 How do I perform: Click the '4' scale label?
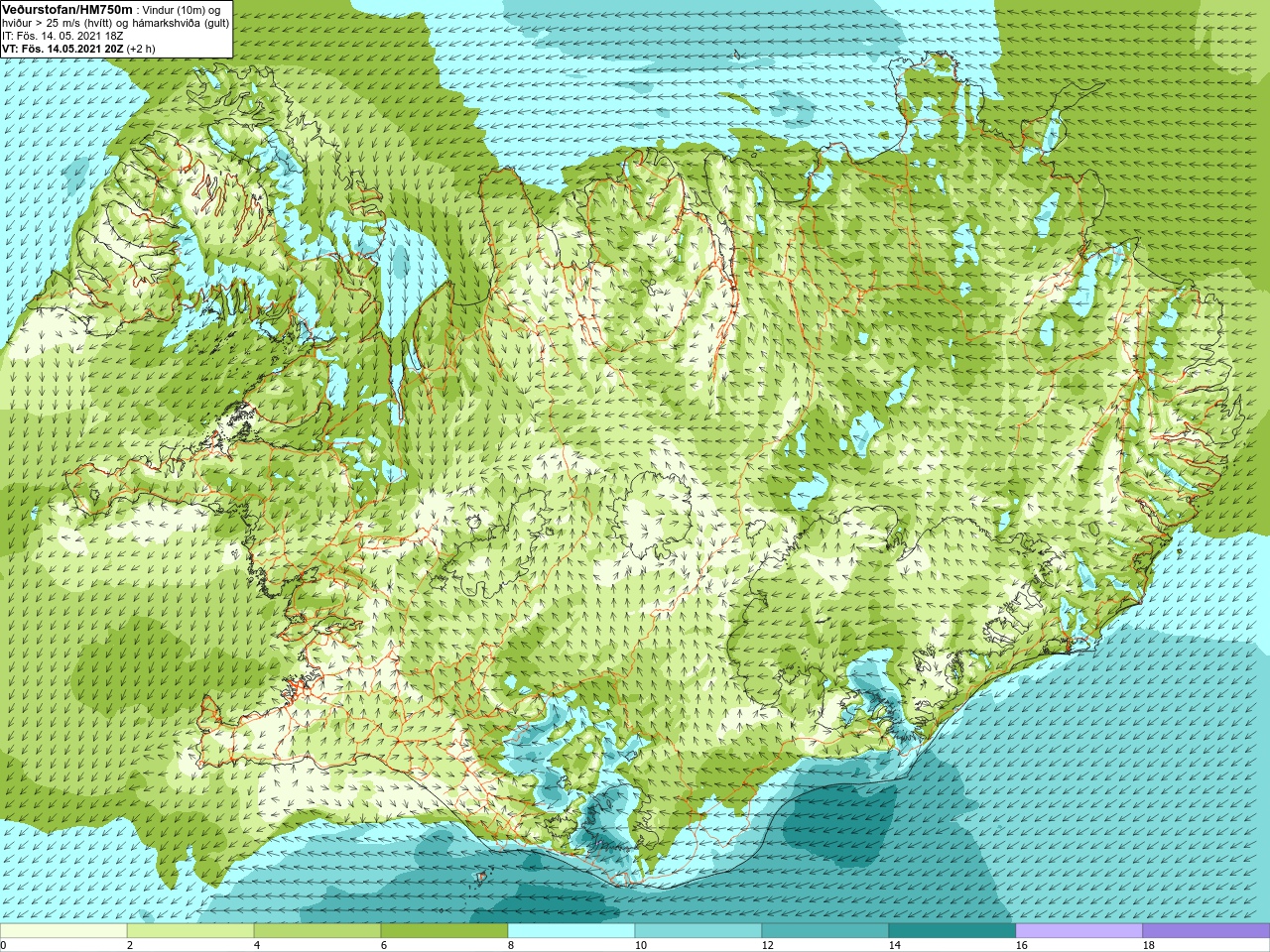click(x=257, y=945)
